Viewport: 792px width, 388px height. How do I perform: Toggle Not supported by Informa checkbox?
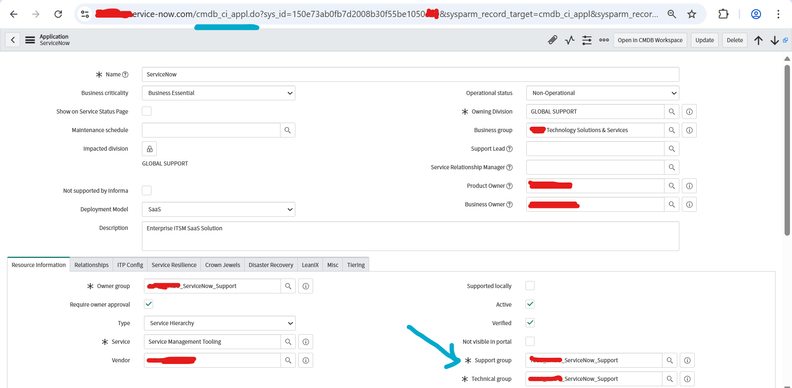point(146,190)
